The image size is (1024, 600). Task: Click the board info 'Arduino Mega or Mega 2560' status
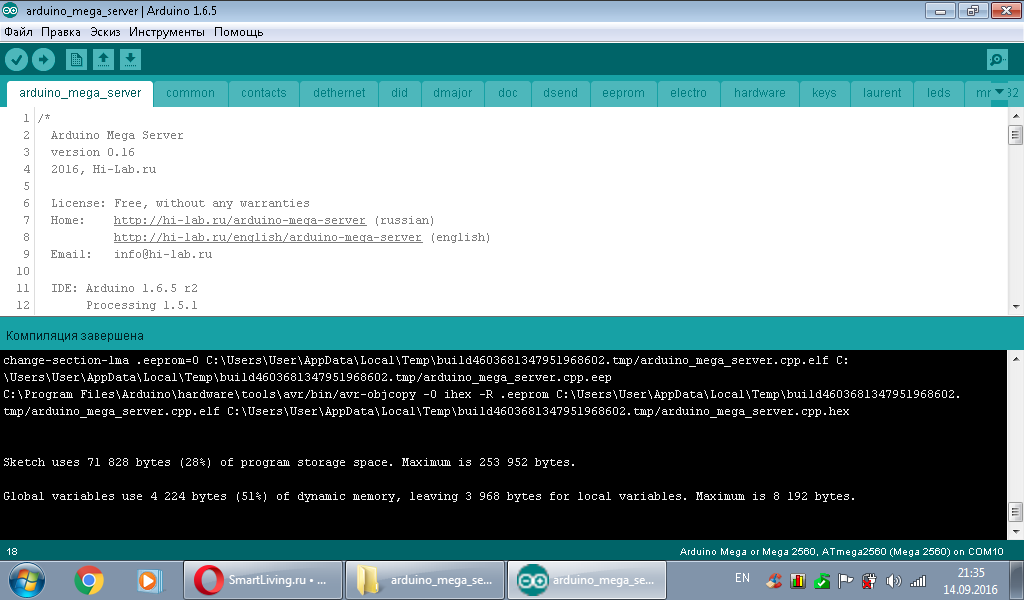[x=841, y=552]
